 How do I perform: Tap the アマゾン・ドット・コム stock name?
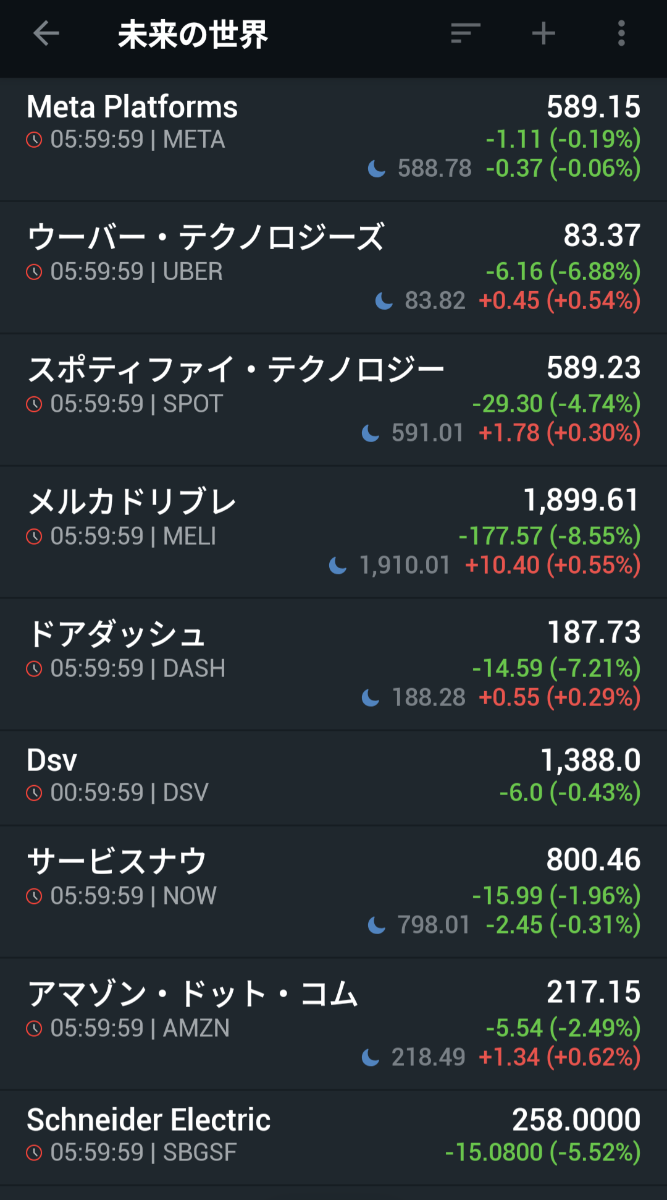tap(192, 993)
